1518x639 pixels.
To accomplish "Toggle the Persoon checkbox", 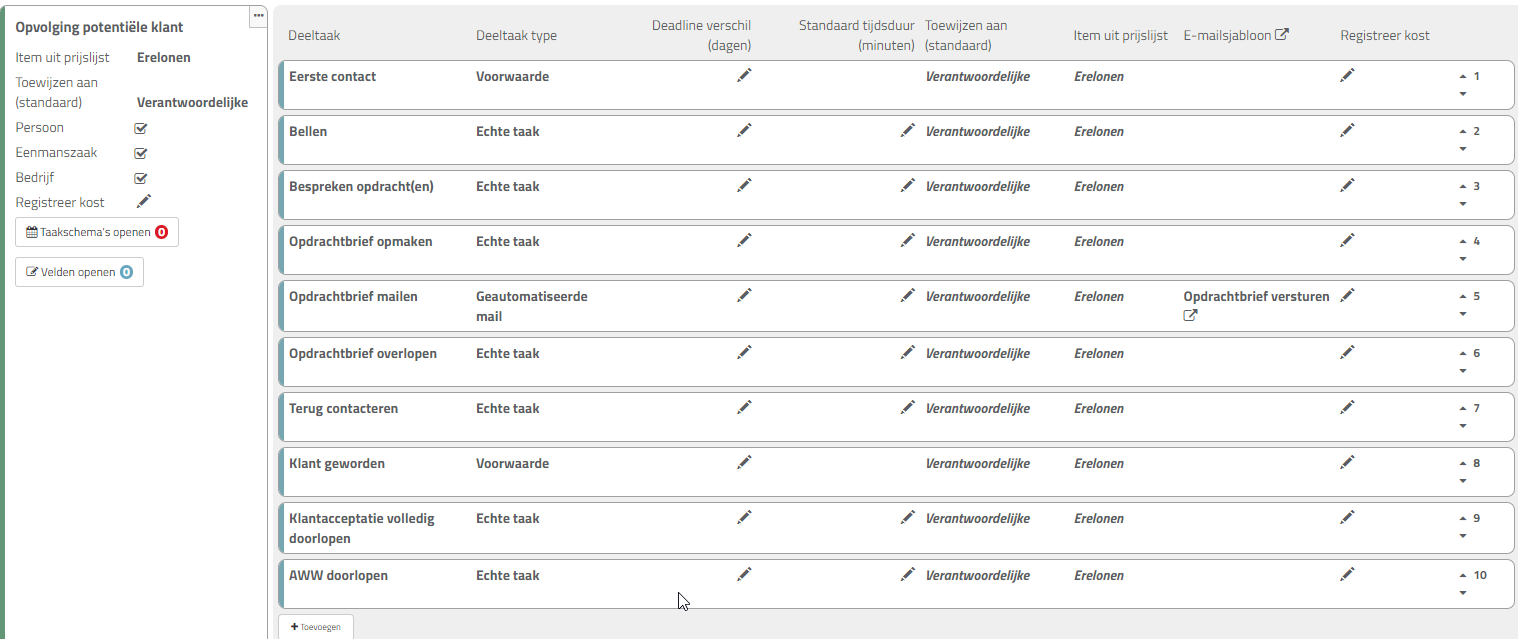I will tap(141, 128).
